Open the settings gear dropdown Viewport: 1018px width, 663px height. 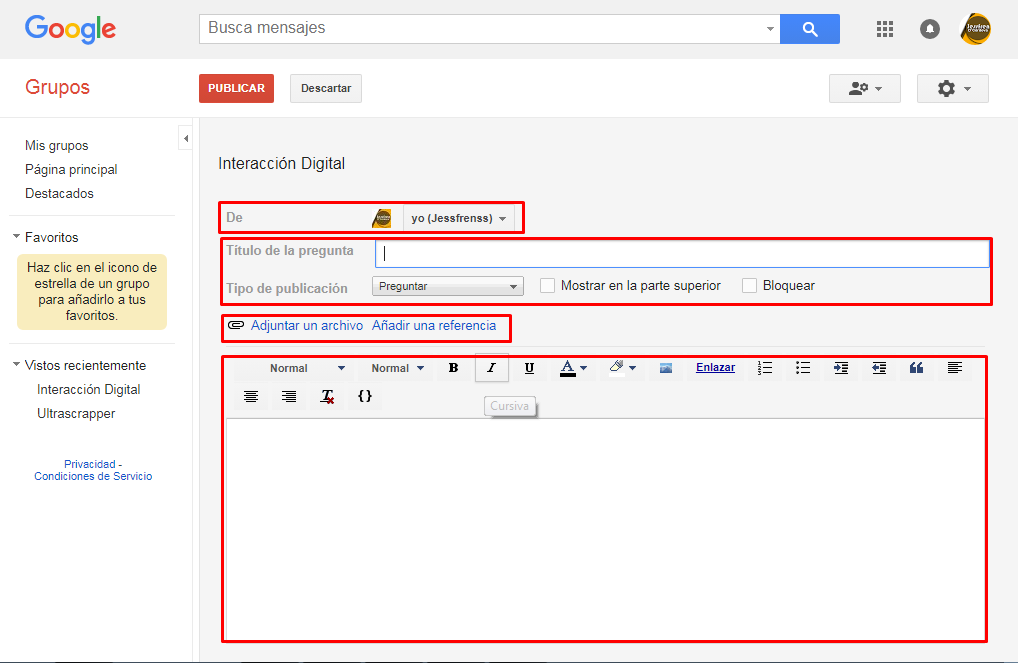[952, 88]
